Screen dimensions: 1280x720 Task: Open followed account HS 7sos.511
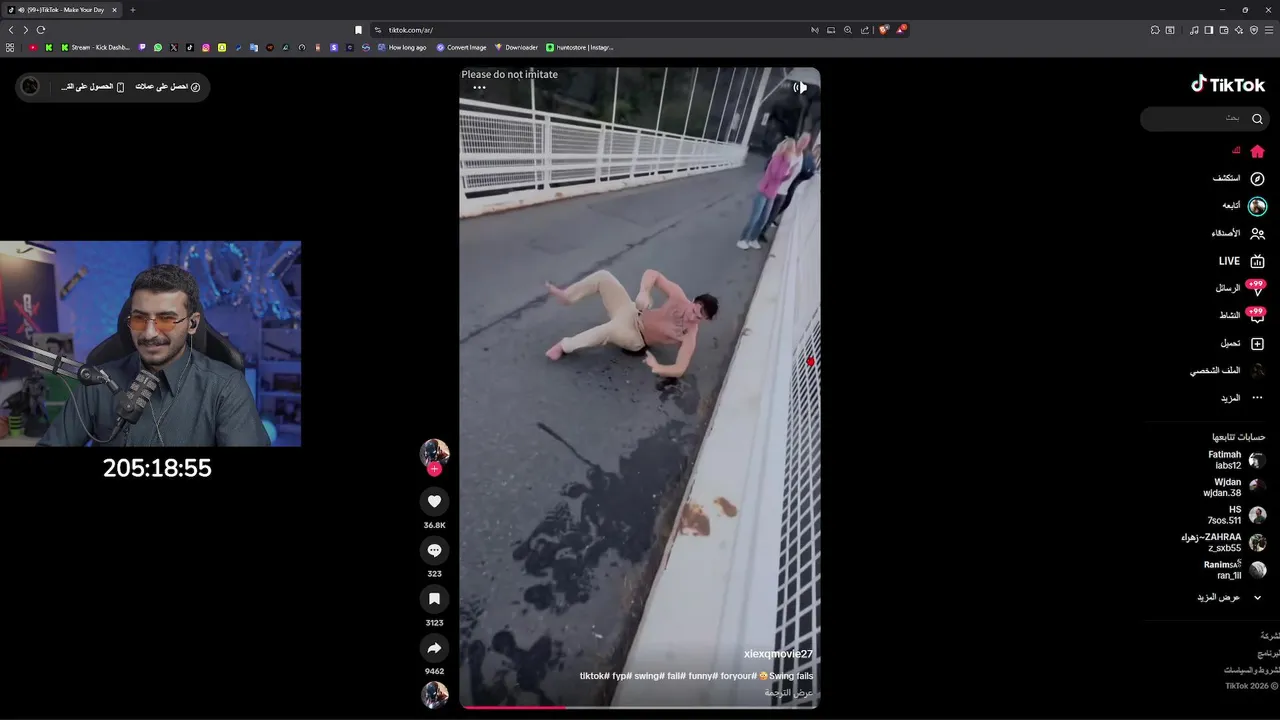(x=1237, y=515)
